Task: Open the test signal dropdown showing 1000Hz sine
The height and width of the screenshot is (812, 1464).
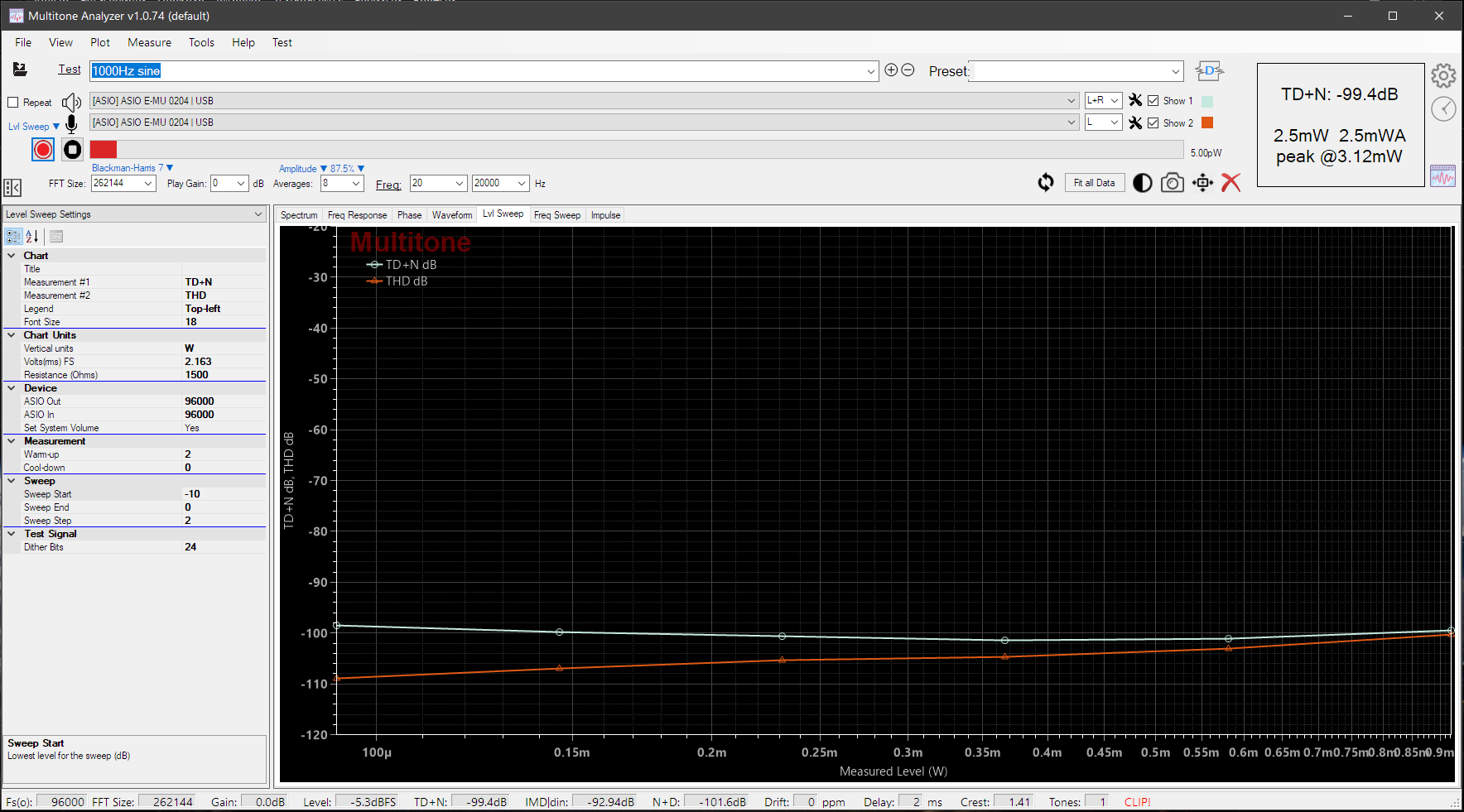Action: pos(871,71)
